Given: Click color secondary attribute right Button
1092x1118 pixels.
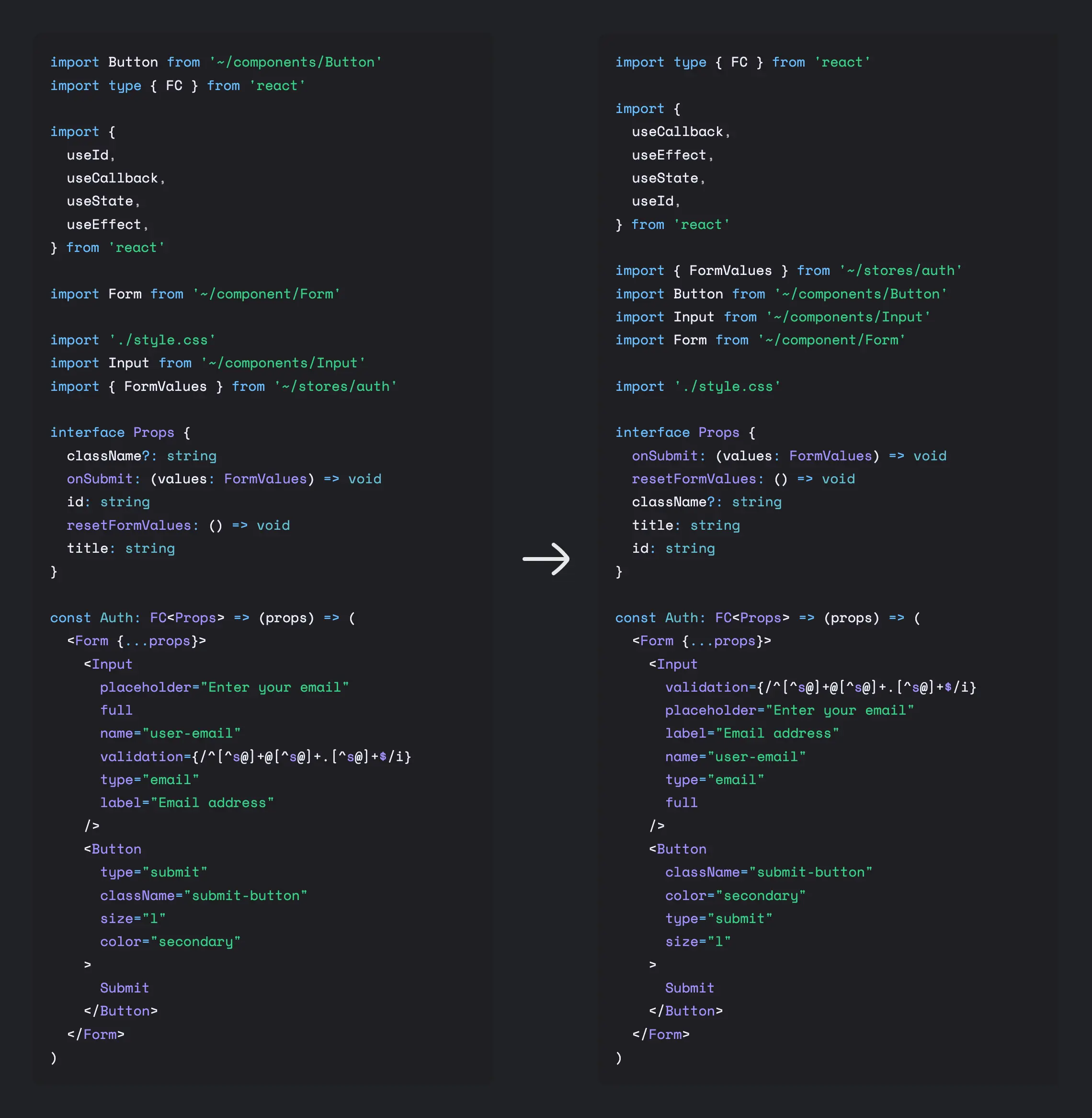Looking at the screenshot, I should click(x=735, y=894).
